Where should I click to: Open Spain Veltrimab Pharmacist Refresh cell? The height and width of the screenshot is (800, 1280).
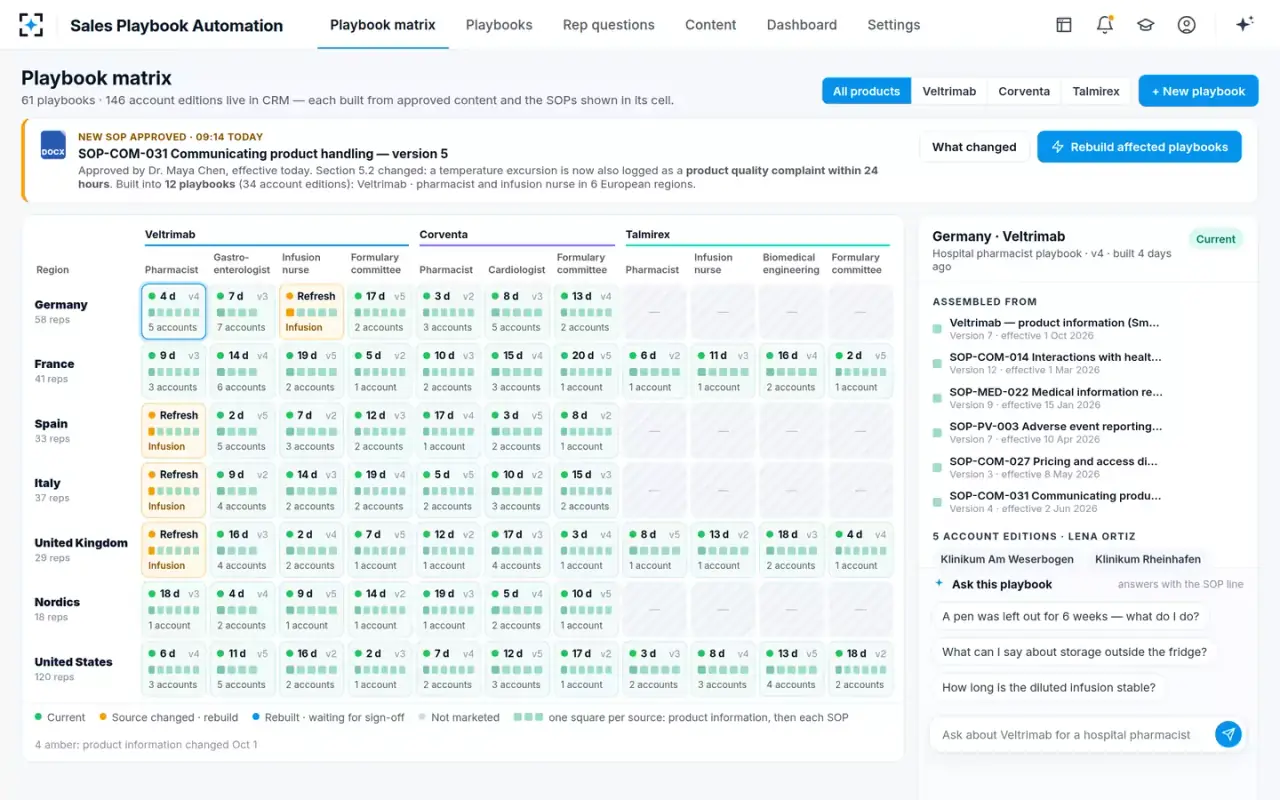(173, 430)
